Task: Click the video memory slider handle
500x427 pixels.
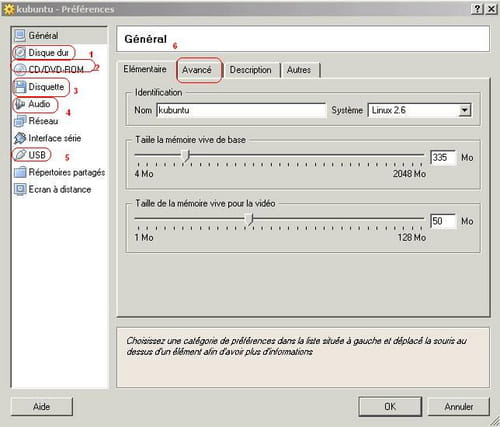Action: [249, 220]
